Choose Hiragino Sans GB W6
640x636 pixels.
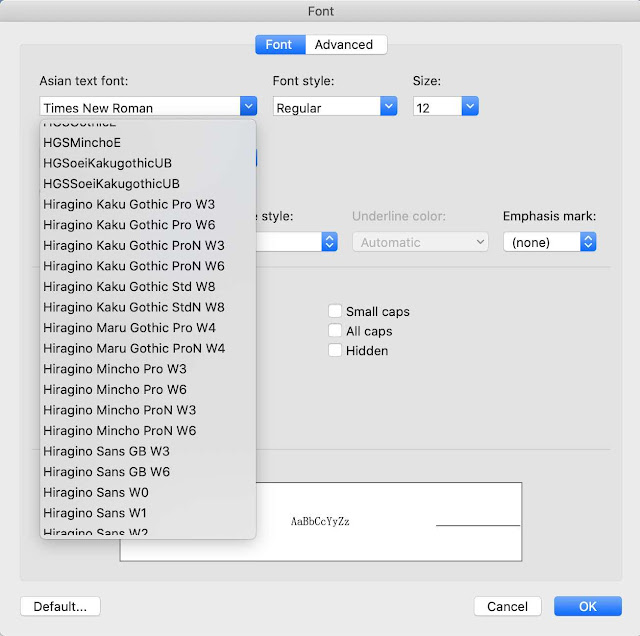pos(148,472)
